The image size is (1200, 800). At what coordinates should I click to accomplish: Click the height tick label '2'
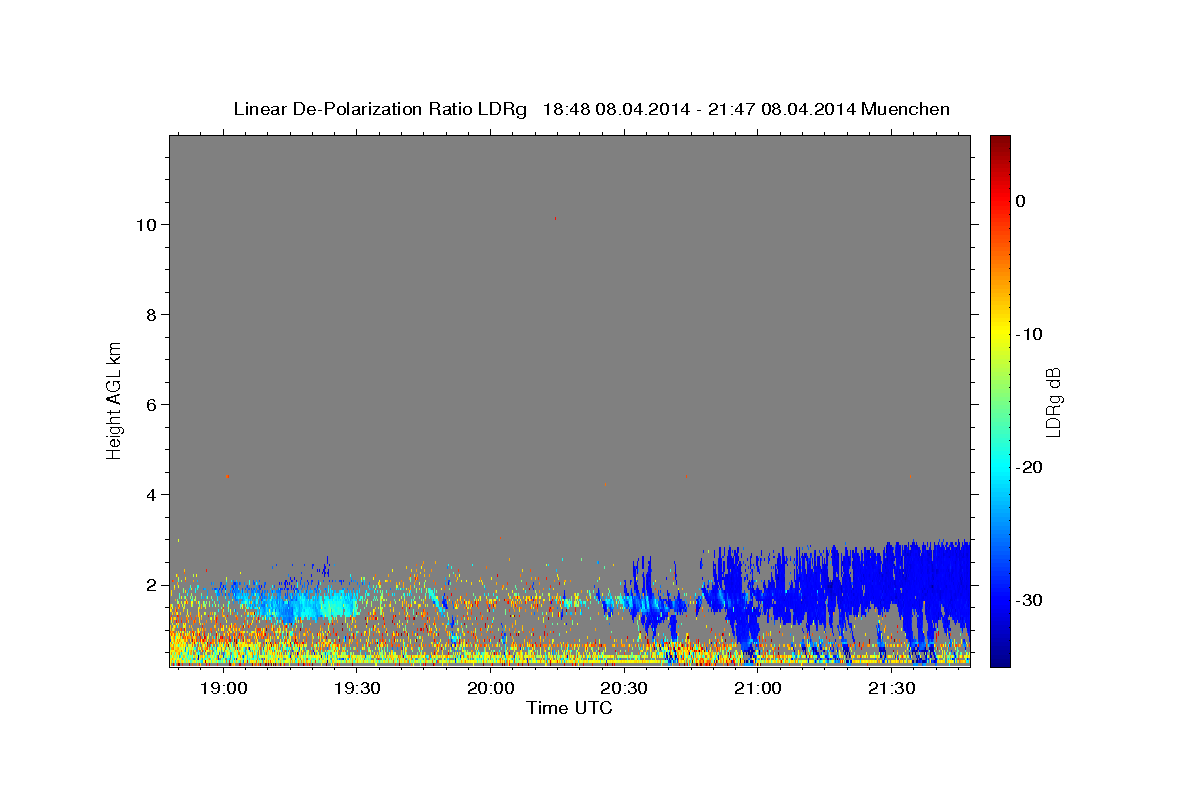pyautogui.click(x=152, y=585)
